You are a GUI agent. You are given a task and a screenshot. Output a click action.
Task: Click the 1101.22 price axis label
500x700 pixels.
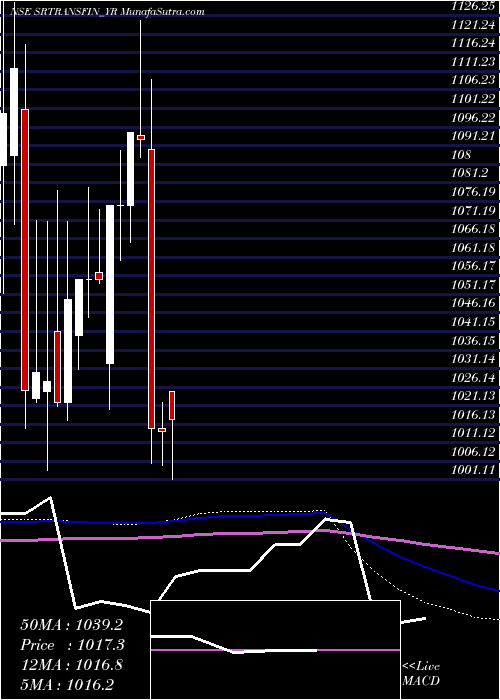[474, 99]
